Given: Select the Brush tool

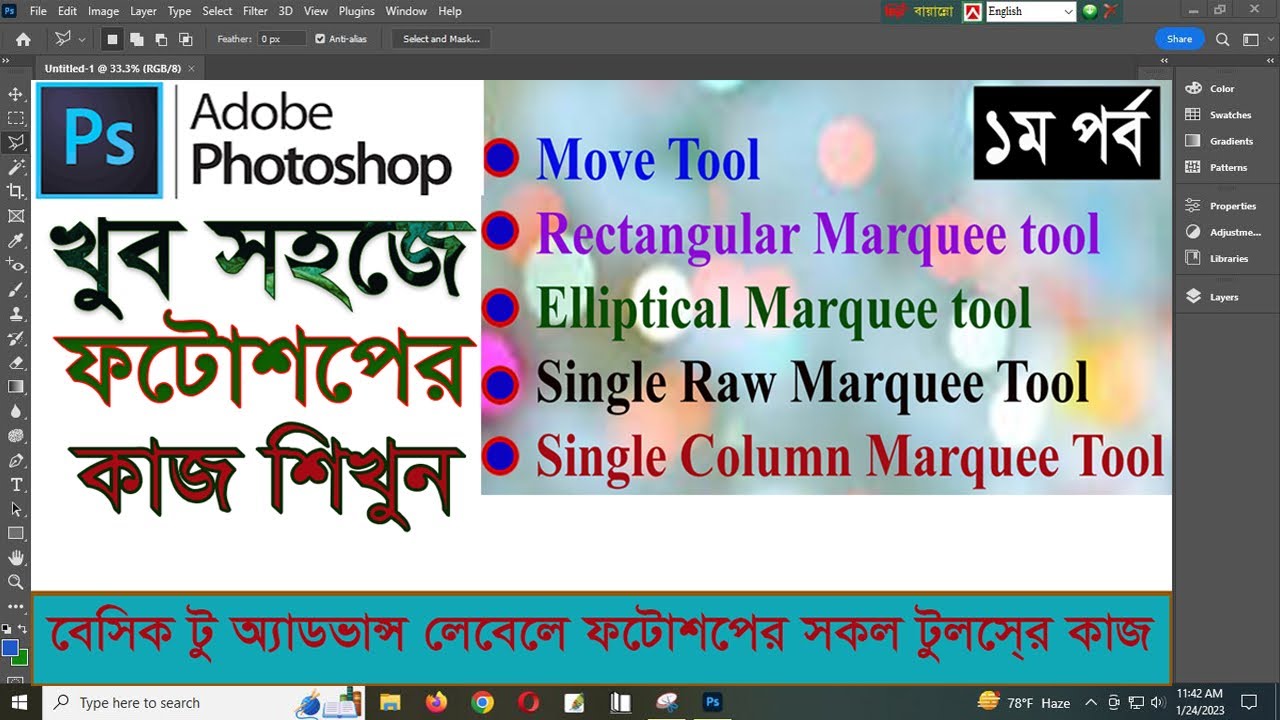Looking at the screenshot, I should pos(16,289).
